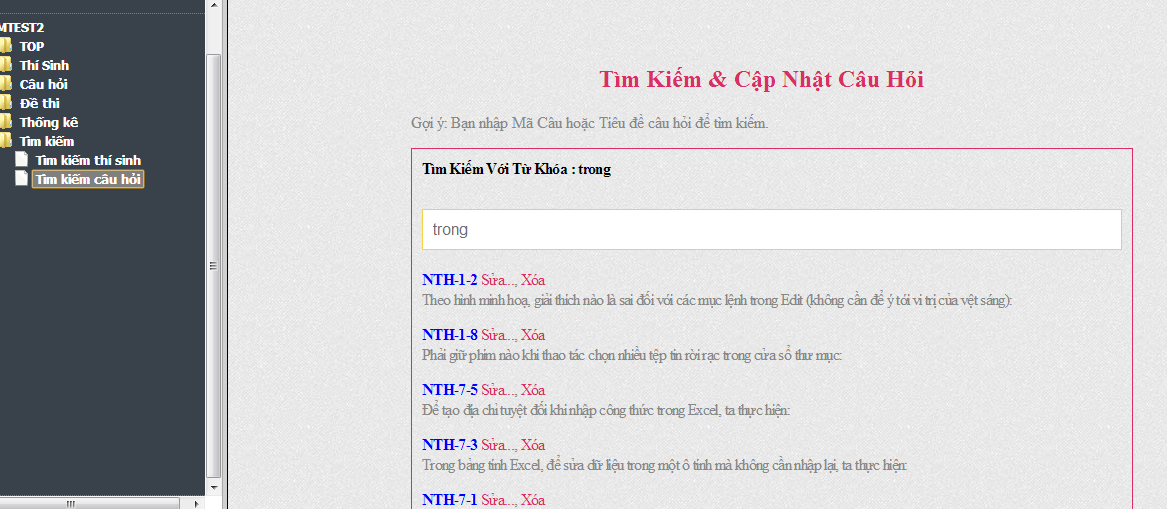Open the Thống kê tree item
This screenshot has height=509, width=1167.
[49, 122]
